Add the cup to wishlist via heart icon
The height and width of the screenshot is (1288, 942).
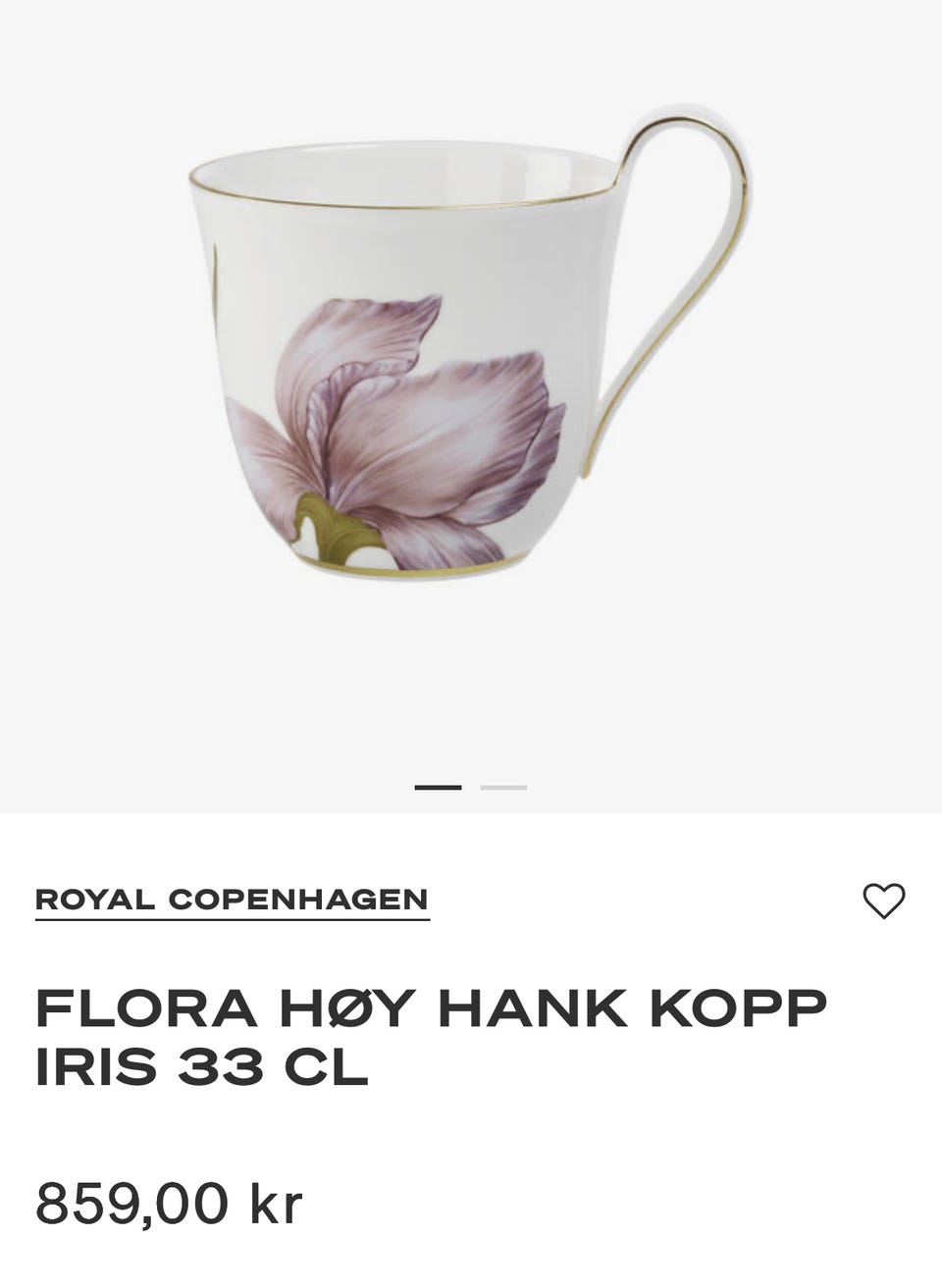tap(883, 901)
